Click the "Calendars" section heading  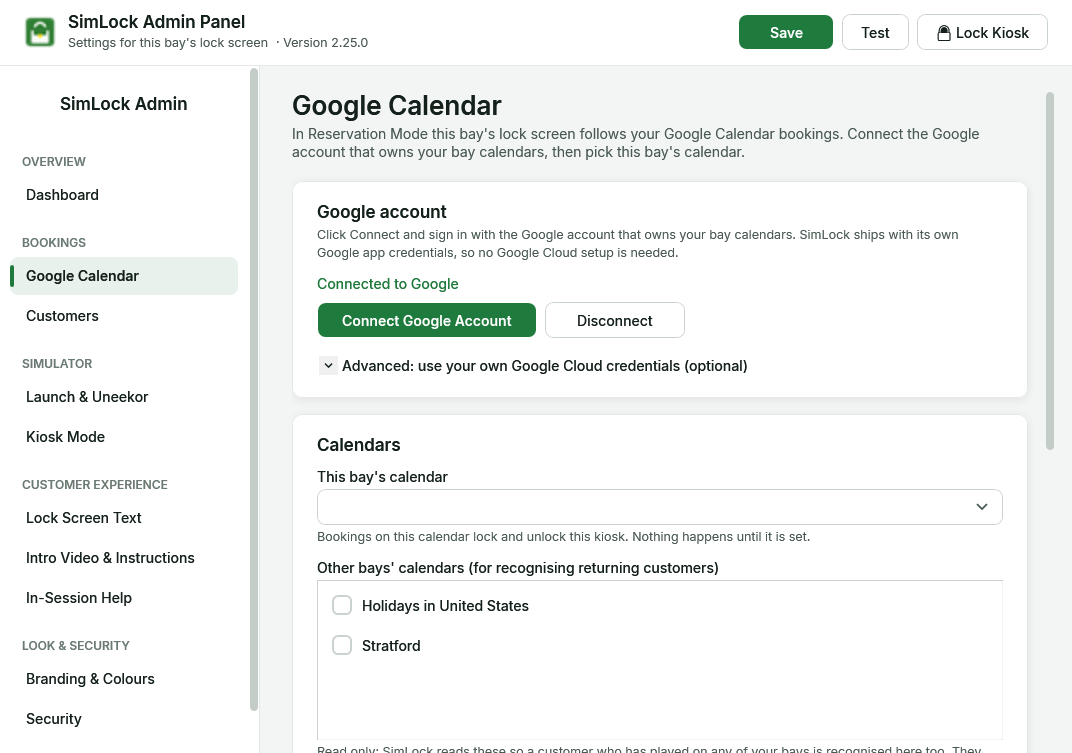point(359,445)
